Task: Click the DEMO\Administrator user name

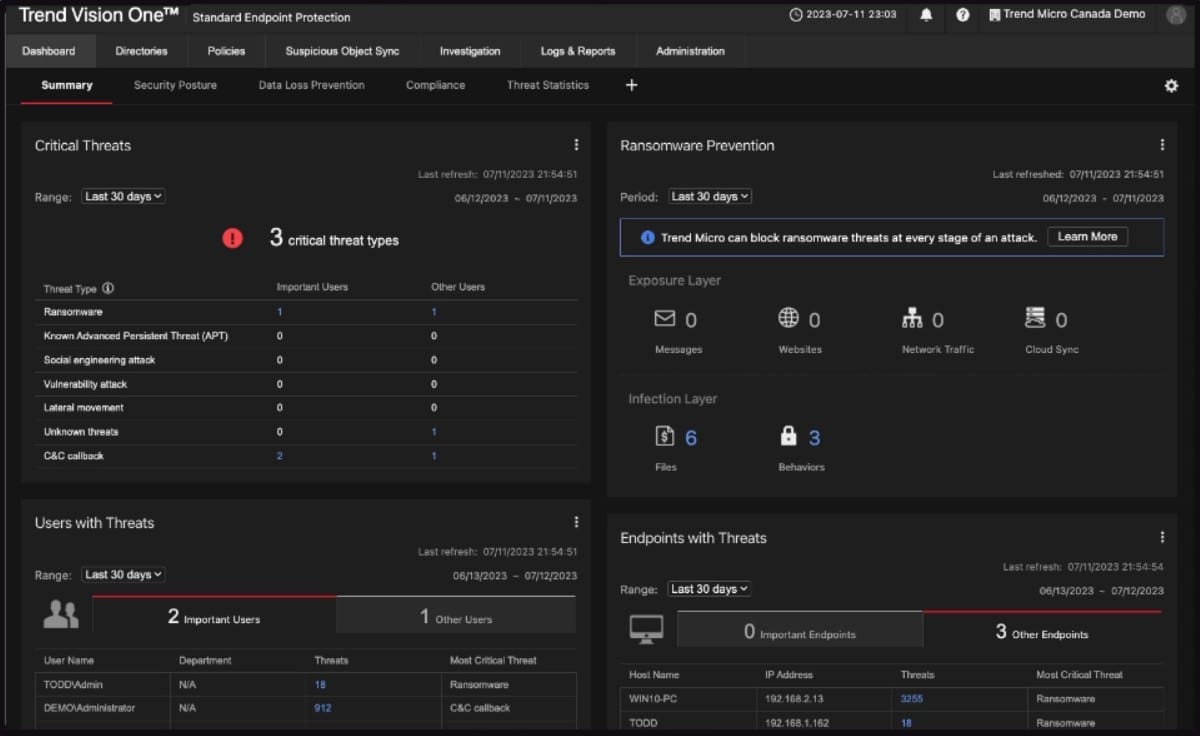Action: tap(89, 708)
